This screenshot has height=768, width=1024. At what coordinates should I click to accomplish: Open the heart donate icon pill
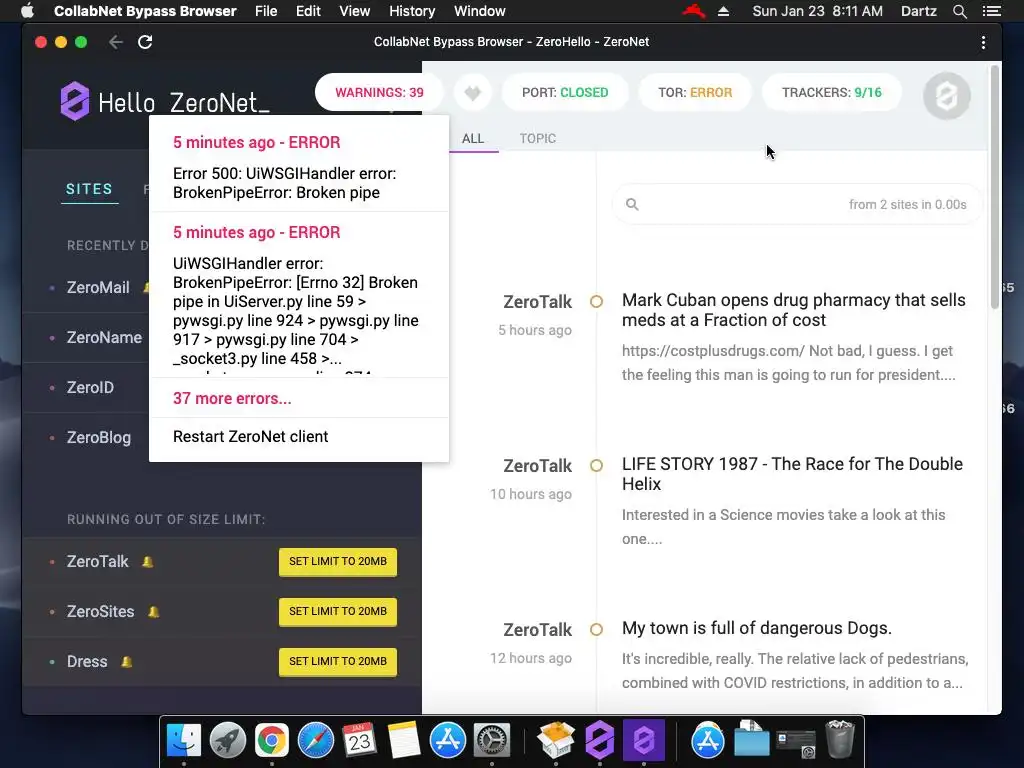pos(473,93)
